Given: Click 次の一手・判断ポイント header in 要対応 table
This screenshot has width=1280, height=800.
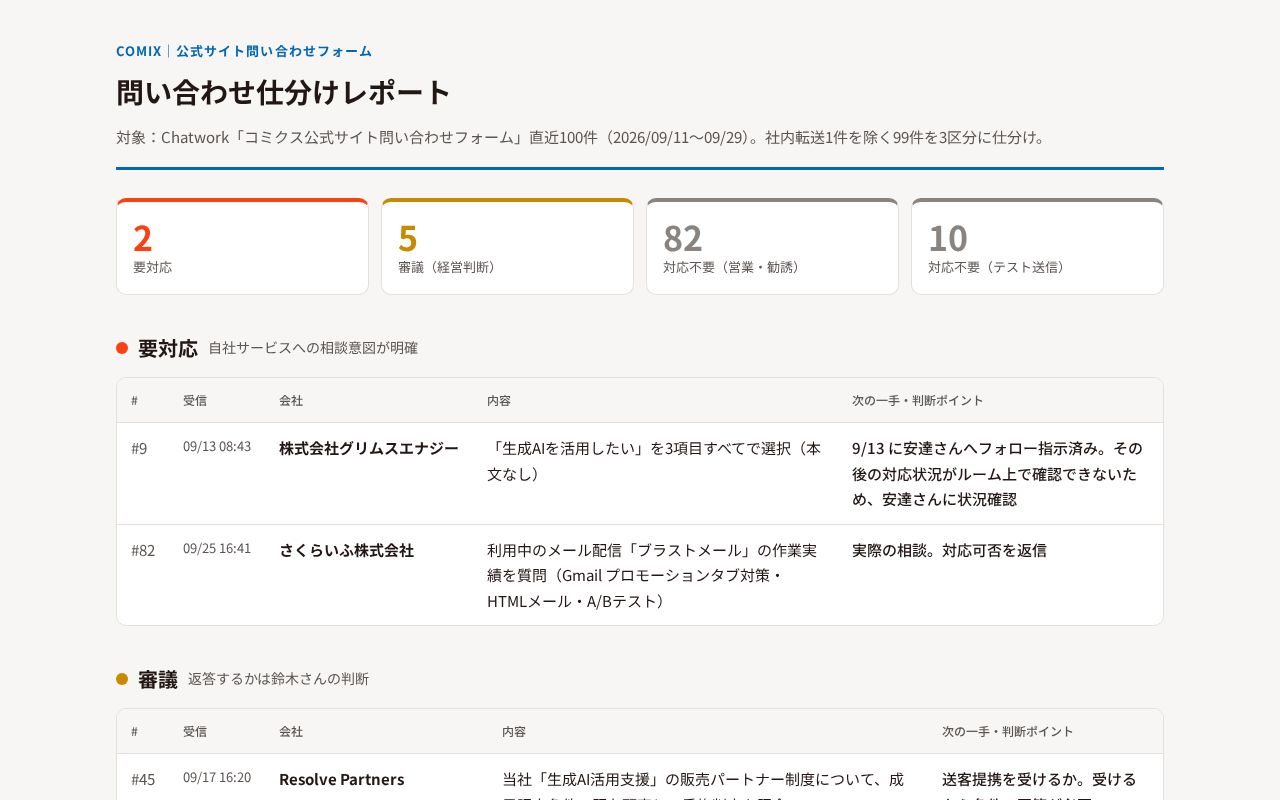Looking at the screenshot, I should 918,400.
